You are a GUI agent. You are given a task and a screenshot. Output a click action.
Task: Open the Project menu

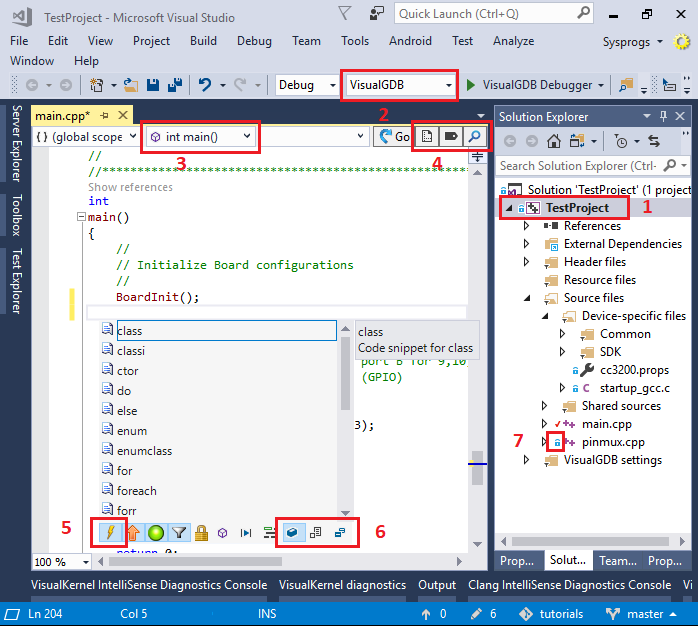pos(151,41)
